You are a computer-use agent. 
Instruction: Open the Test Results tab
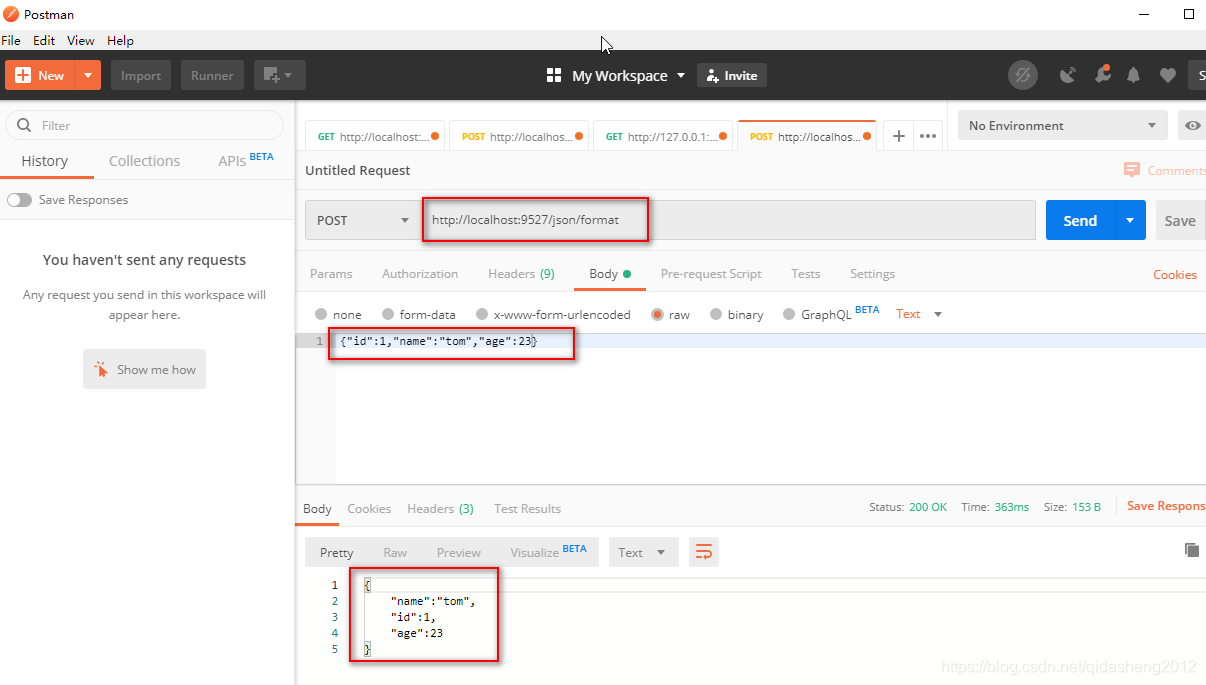click(527, 509)
